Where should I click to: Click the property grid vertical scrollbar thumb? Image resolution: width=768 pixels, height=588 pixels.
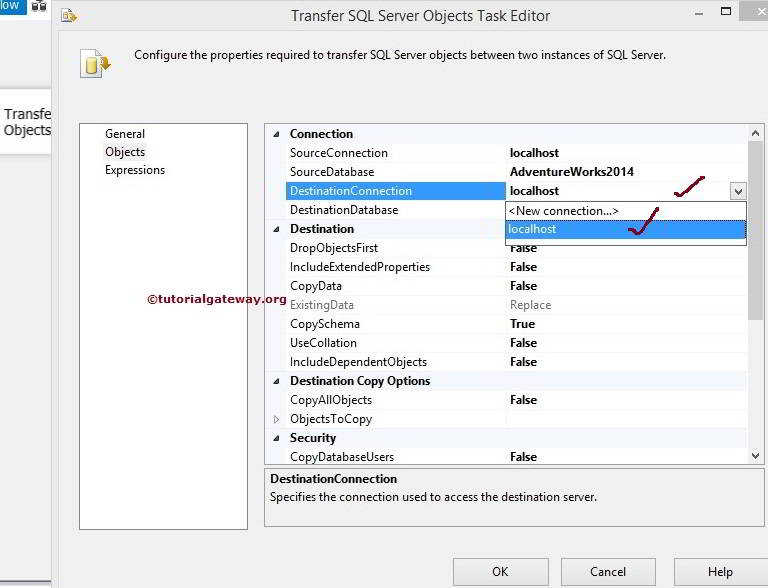point(755,230)
